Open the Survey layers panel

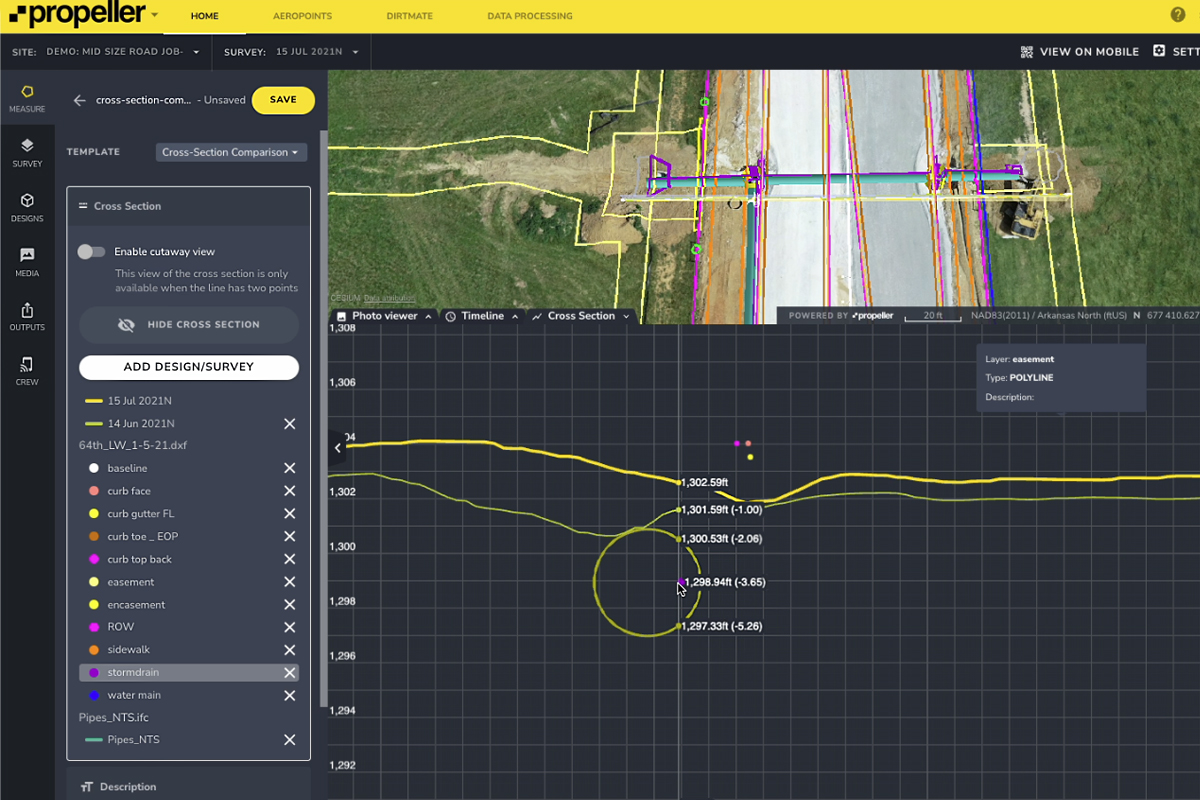pyautogui.click(x=27, y=152)
